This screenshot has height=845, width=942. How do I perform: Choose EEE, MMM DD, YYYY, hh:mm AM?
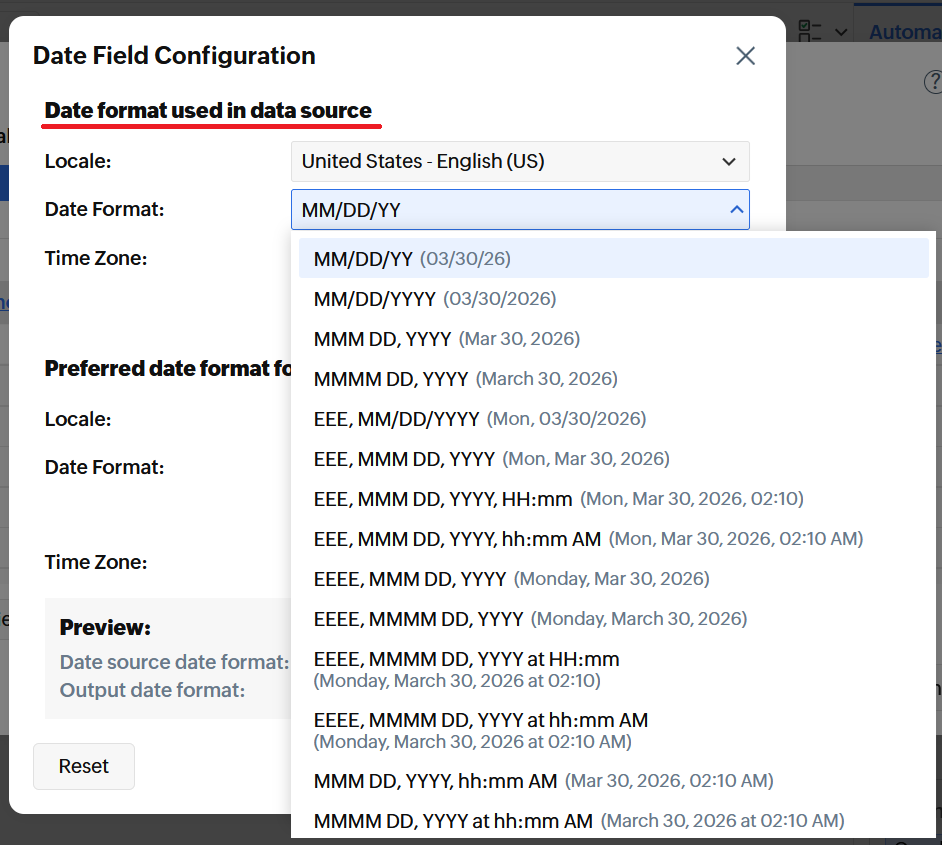457,539
